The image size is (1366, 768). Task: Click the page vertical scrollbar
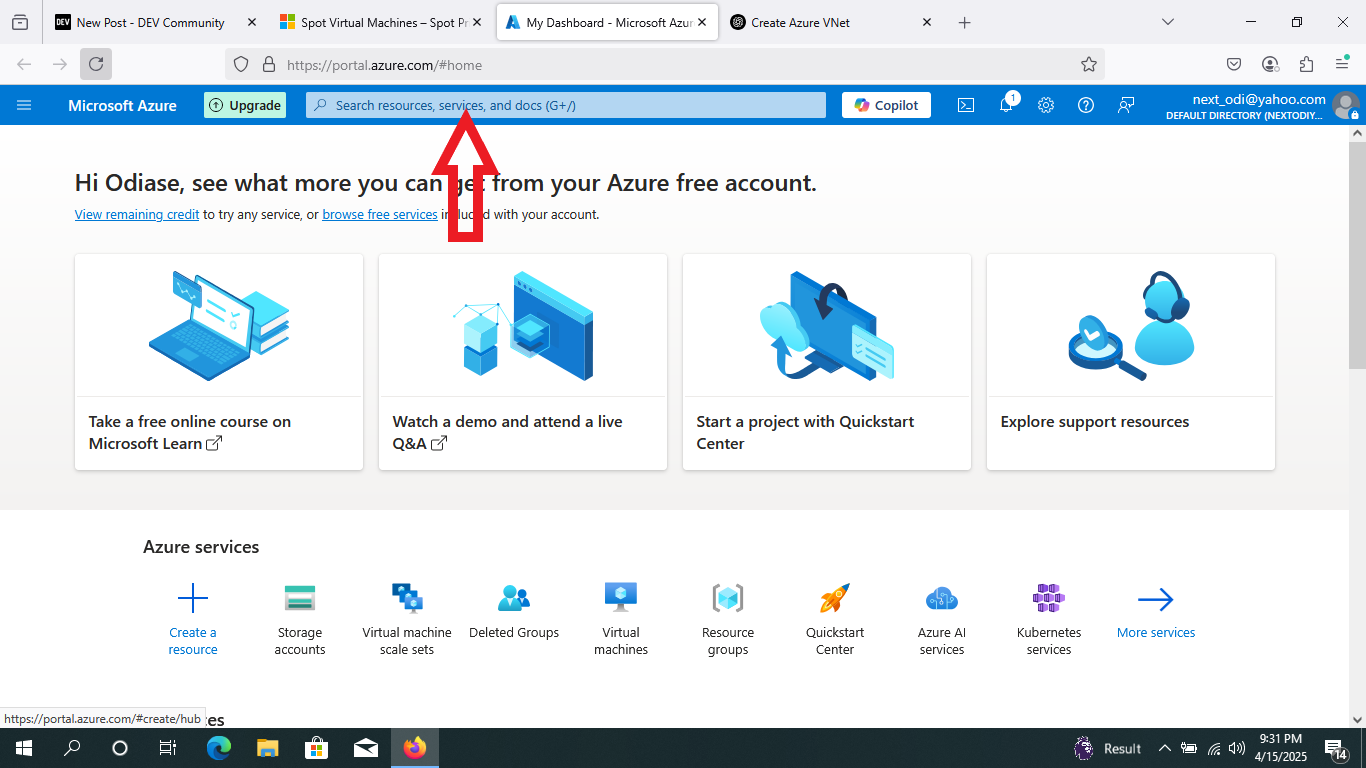tap(1357, 254)
